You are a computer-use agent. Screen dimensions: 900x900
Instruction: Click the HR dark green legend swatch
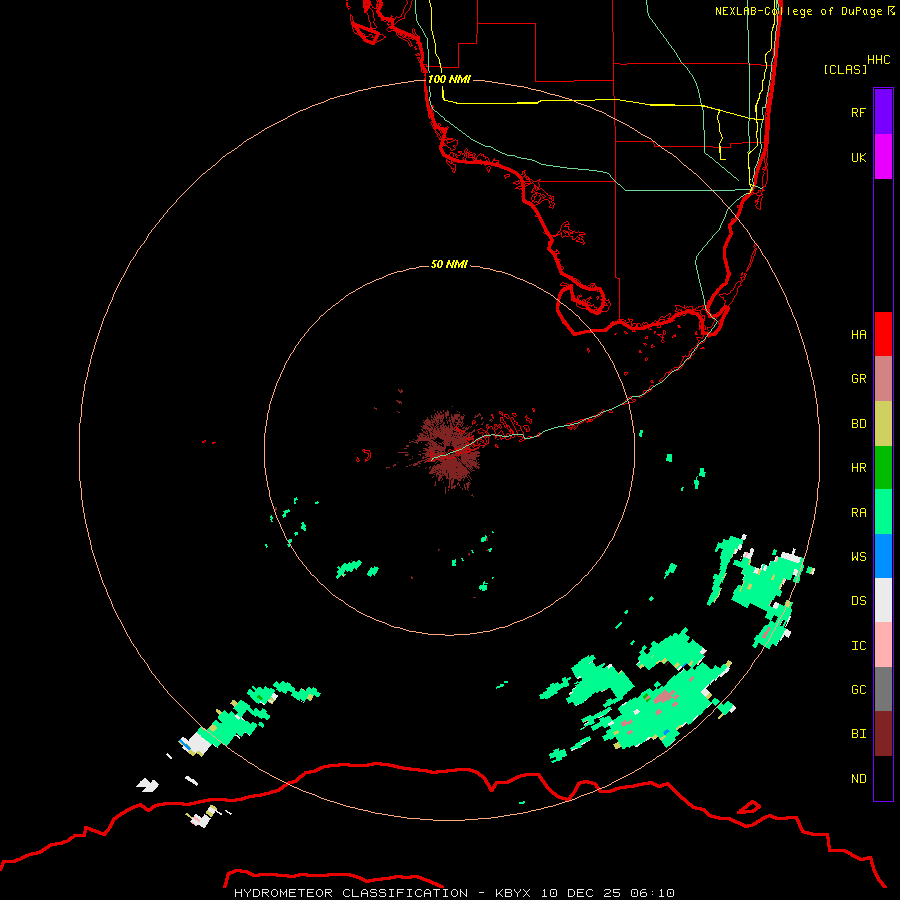pos(883,468)
